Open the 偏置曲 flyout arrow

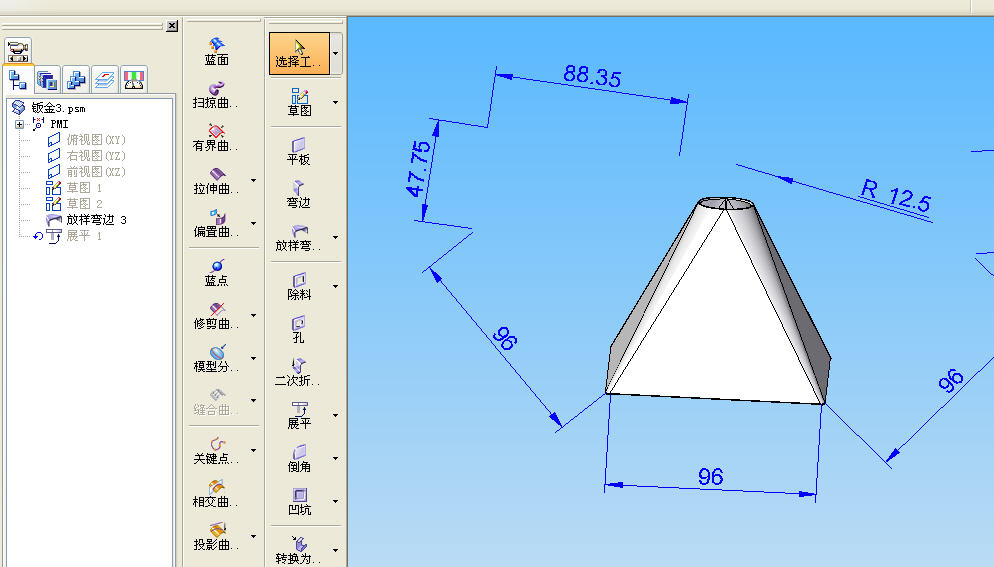click(x=254, y=224)
